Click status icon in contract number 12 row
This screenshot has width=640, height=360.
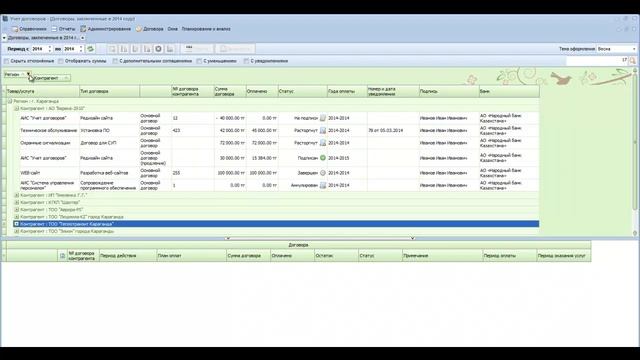coord(322,118)
